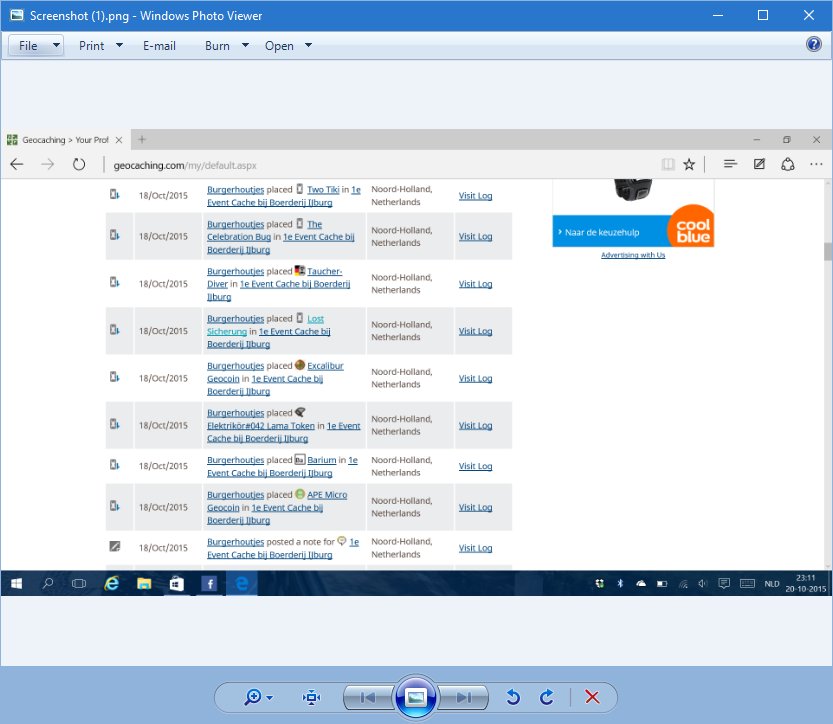Click the Edge Hub lines icon
The image size is (833, 724).
(x=730, y=164)
